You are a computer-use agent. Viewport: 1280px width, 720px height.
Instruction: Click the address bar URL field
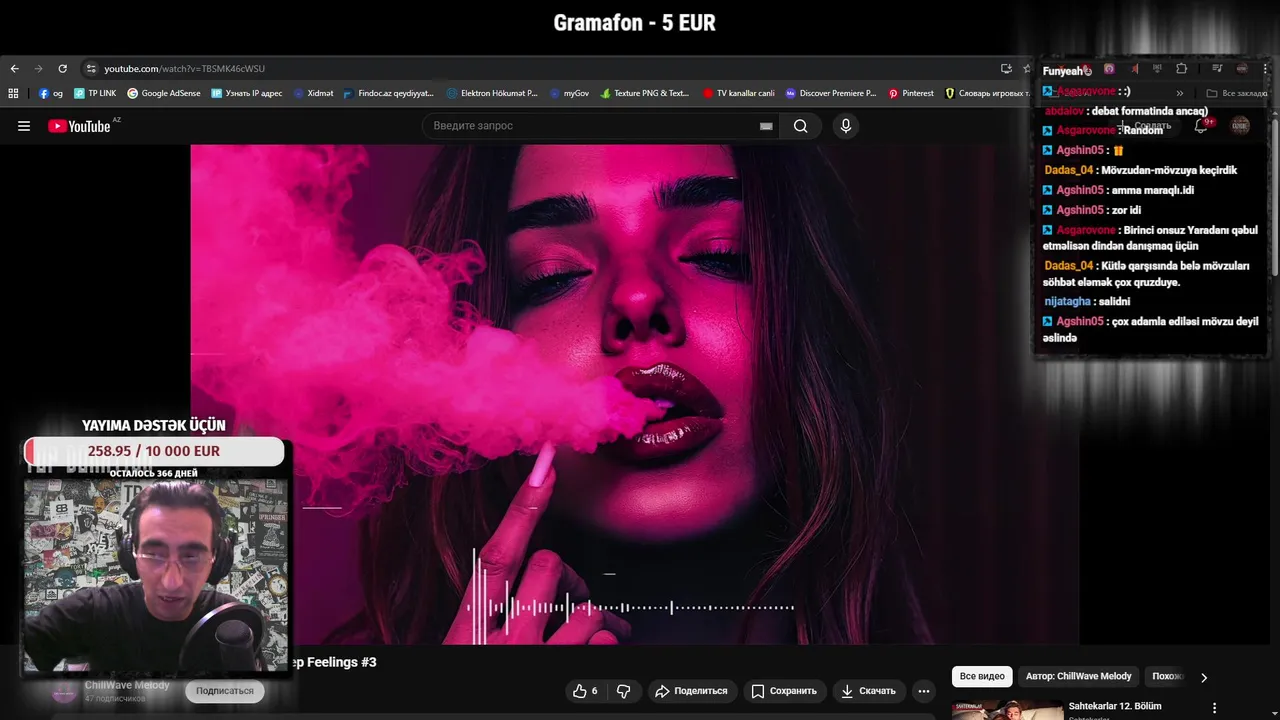[540, 69]
